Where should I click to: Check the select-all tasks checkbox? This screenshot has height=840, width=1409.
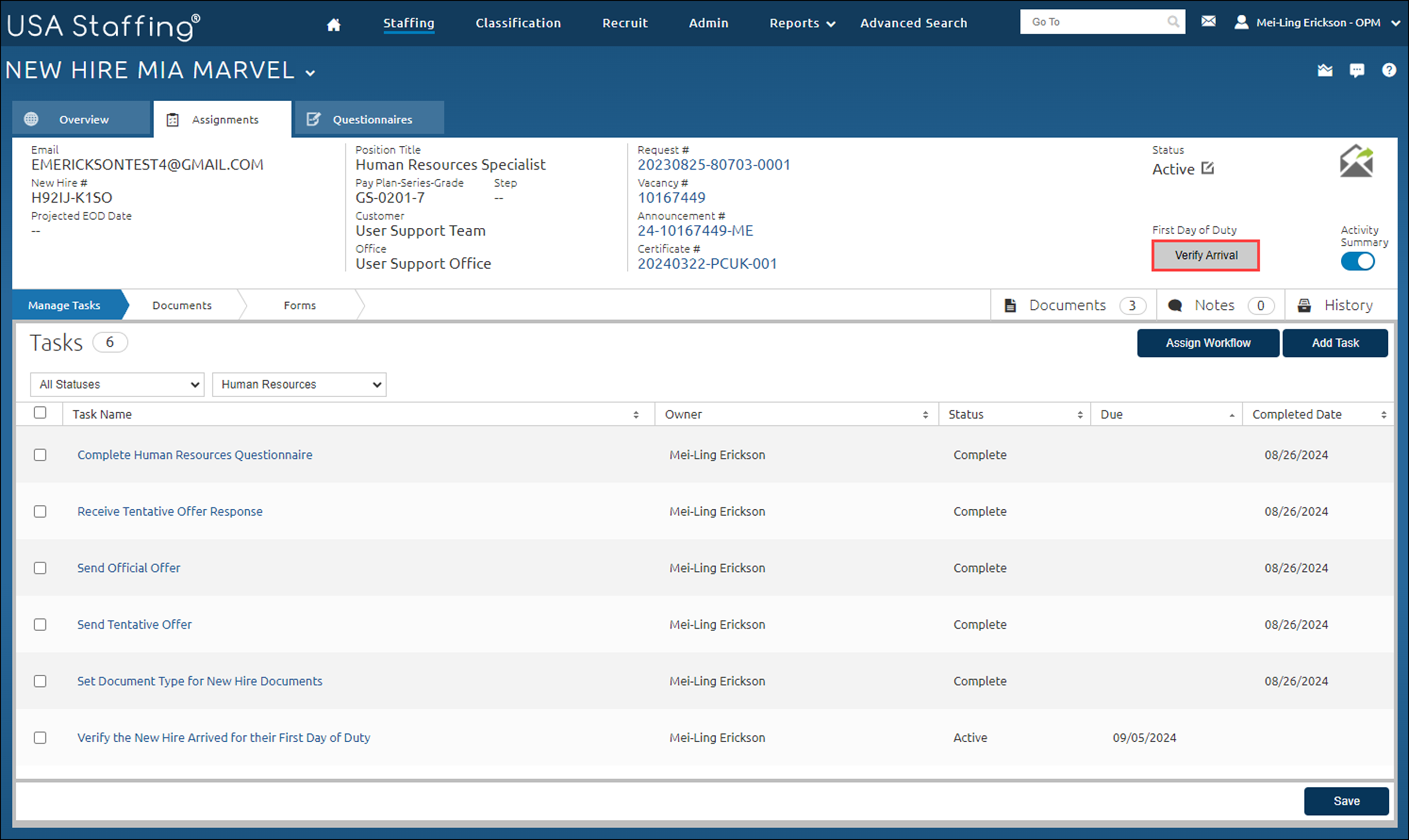(x=40, y=413)
